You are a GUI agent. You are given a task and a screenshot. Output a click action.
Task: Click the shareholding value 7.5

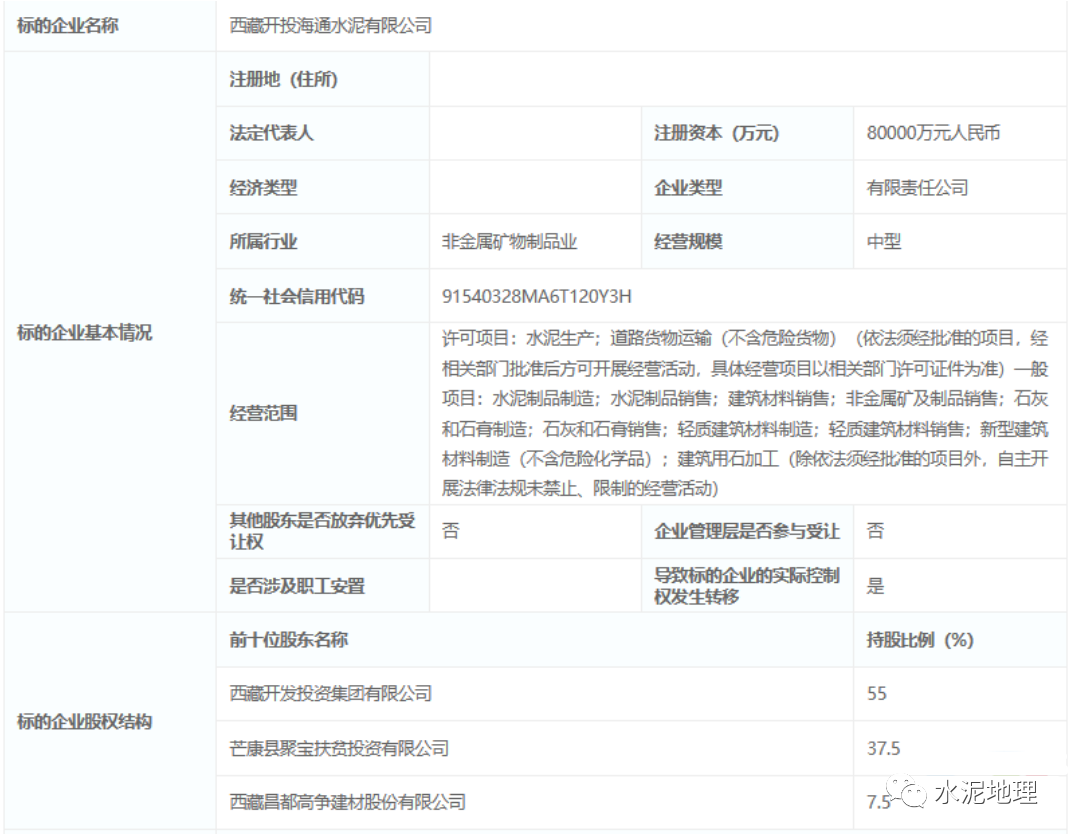[879, 801]
